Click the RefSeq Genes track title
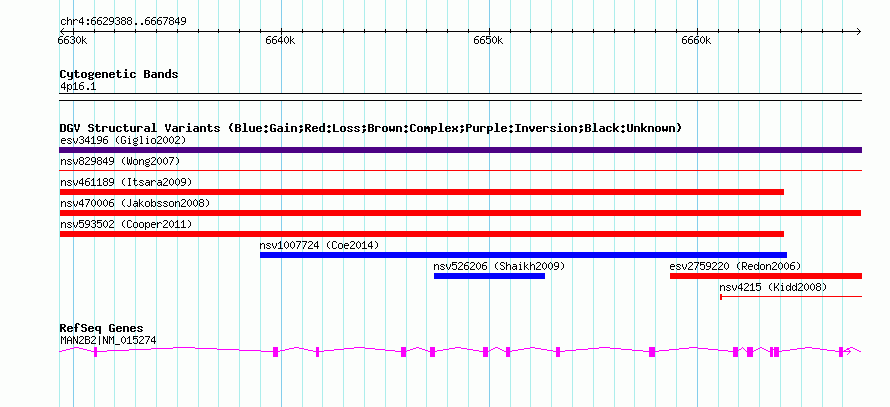 pyautogui.click(x=102, y=328)
